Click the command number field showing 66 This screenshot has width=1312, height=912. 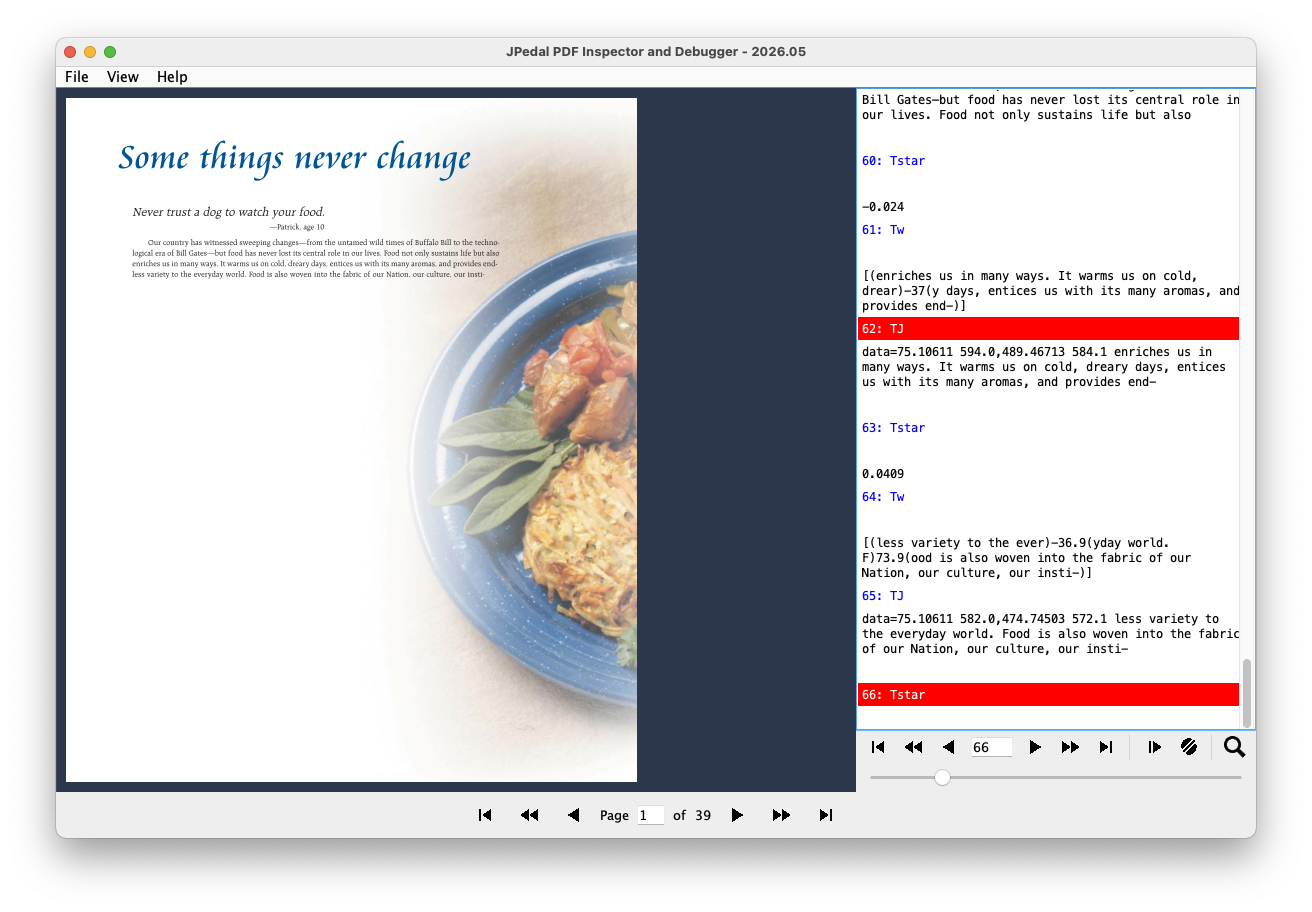tap(991, 747)
